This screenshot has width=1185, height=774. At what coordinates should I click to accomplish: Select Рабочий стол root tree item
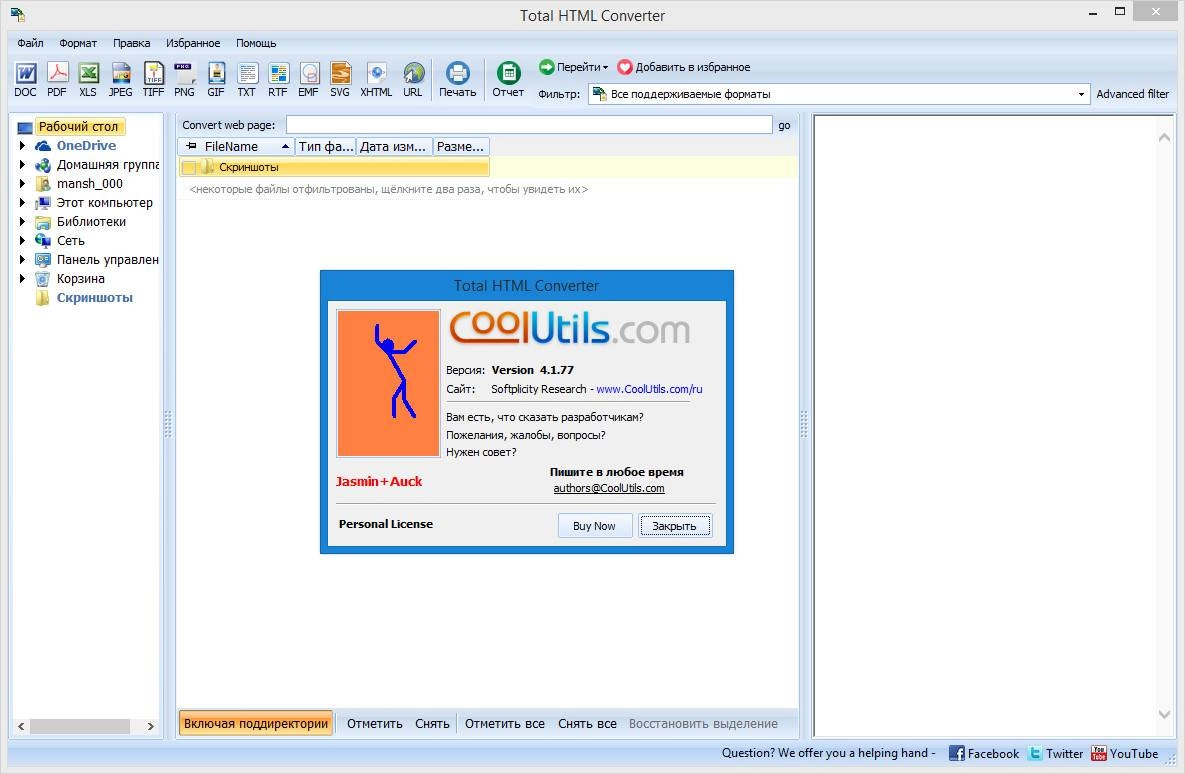tap(79, 127)
